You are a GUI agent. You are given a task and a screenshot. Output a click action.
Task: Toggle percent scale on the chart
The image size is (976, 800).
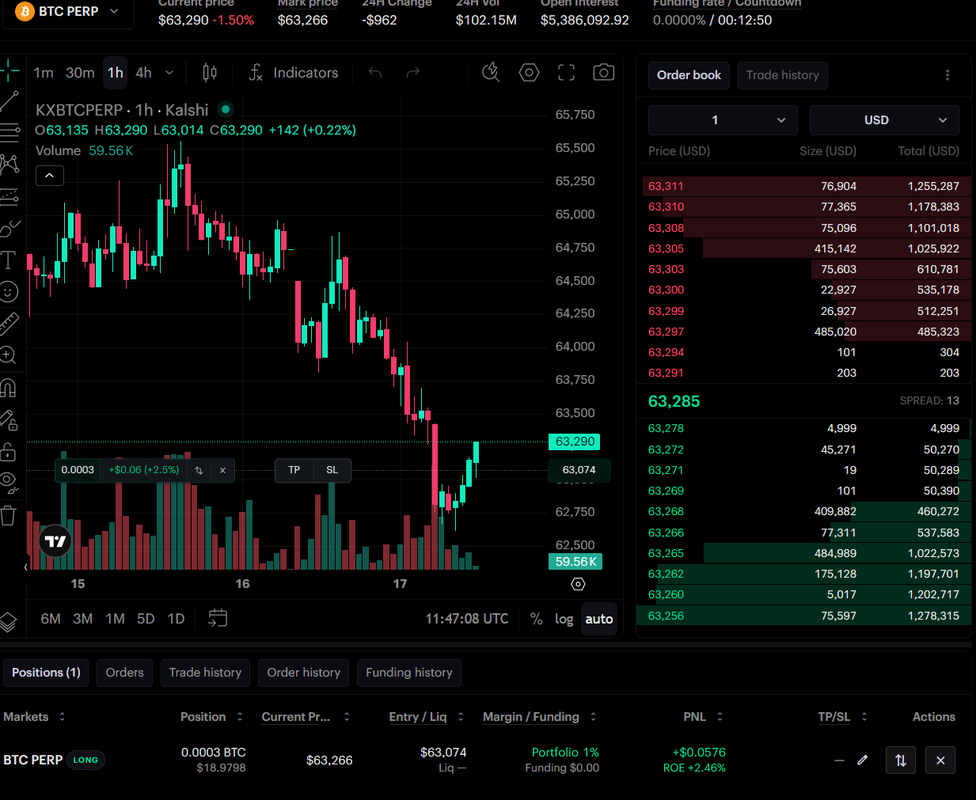point(536,619)
